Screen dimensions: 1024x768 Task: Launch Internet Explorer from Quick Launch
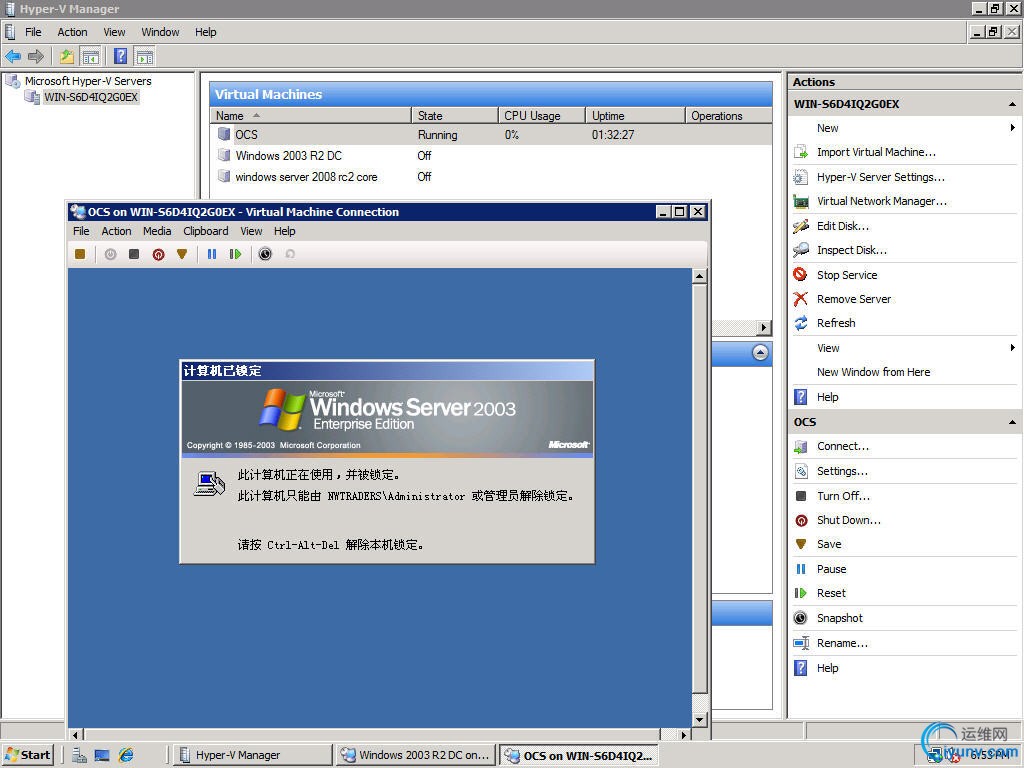tap(126, 755)
